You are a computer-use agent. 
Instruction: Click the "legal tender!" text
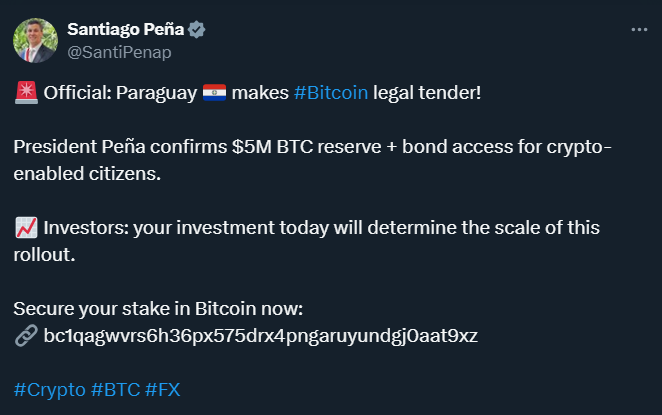click(x=427, y=94)
